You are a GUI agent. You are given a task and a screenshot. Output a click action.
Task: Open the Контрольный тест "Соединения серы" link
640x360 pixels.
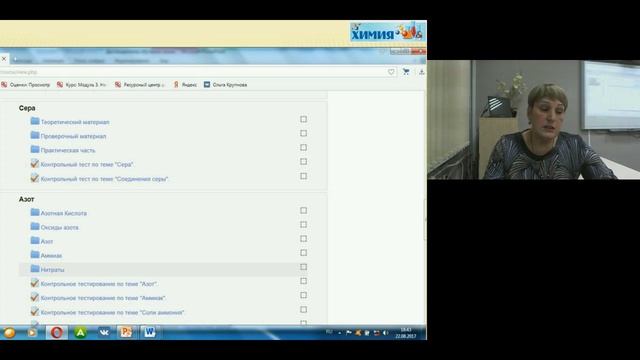pos(104,179)
